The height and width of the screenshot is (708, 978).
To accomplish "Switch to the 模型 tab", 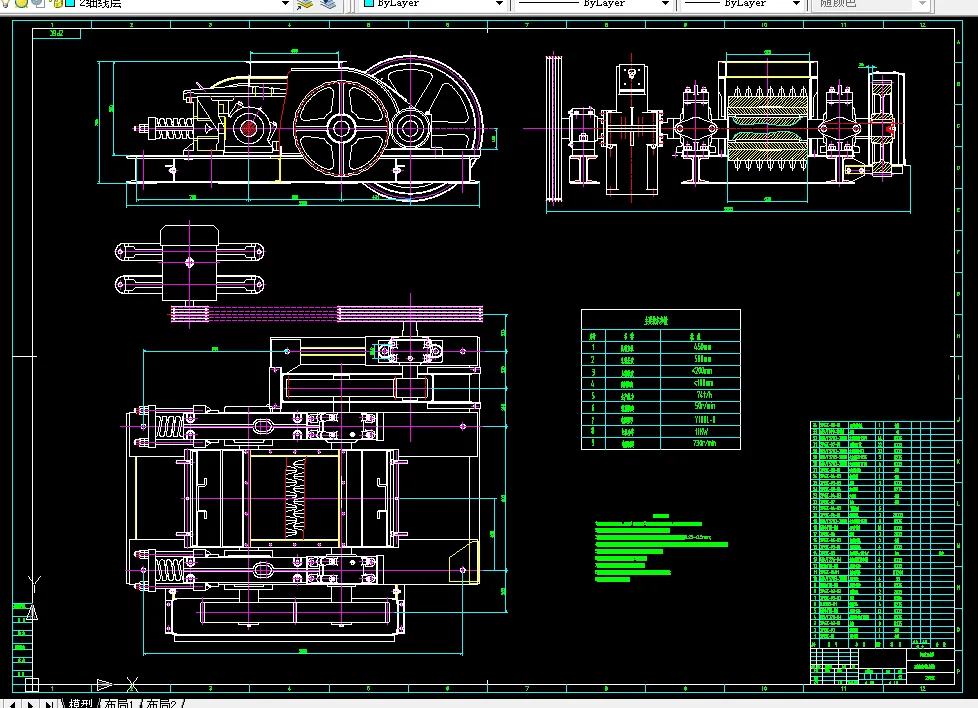I will 81,704.
